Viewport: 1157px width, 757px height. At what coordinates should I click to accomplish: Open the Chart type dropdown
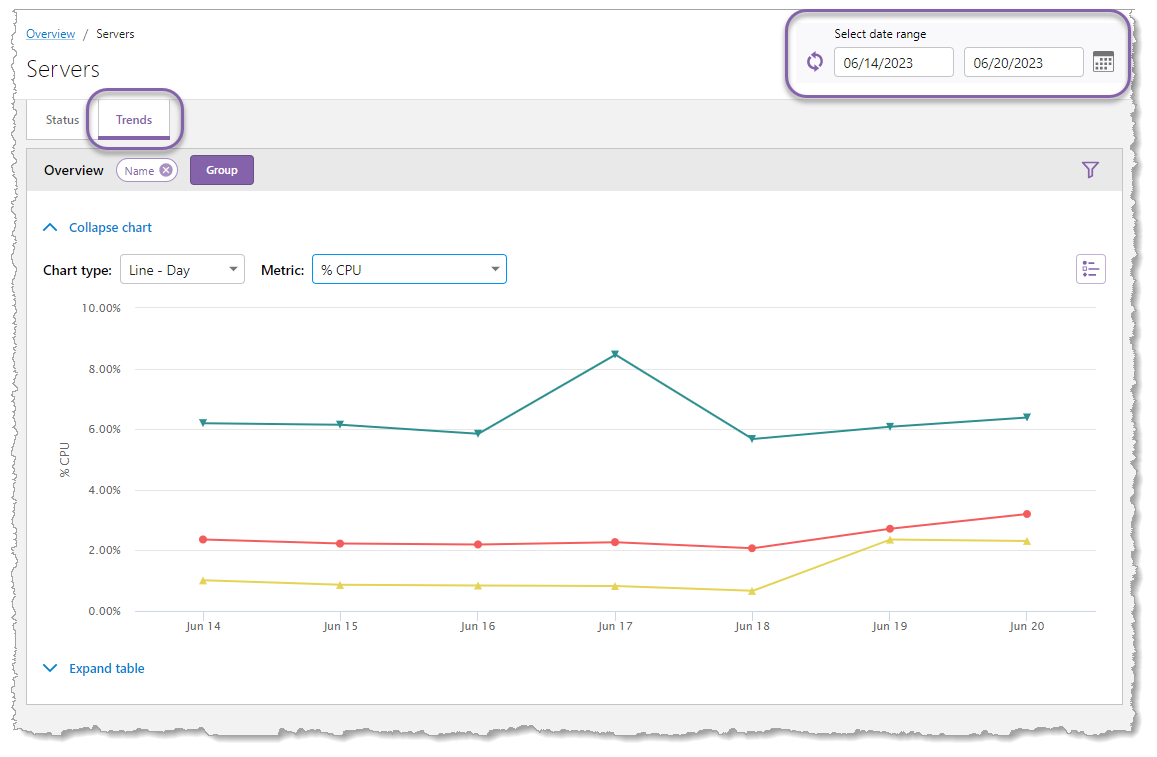click(x=182, y=268)
